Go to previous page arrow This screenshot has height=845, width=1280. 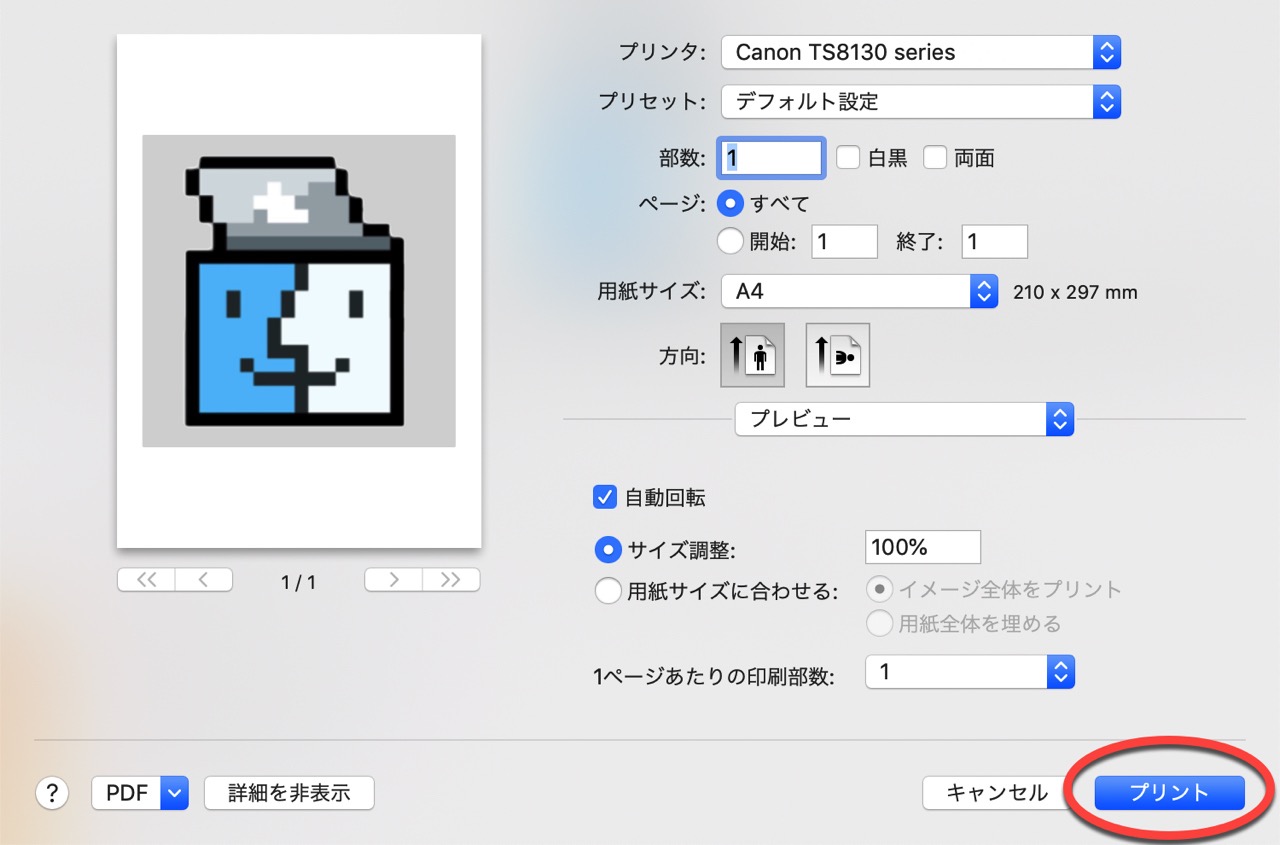[204, 580]
